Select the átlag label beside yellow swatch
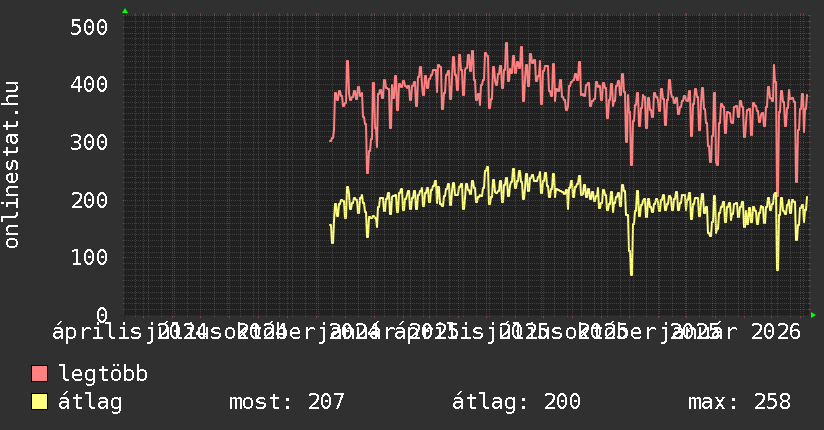Screen dimensions: 824x430 coord(90,403)
